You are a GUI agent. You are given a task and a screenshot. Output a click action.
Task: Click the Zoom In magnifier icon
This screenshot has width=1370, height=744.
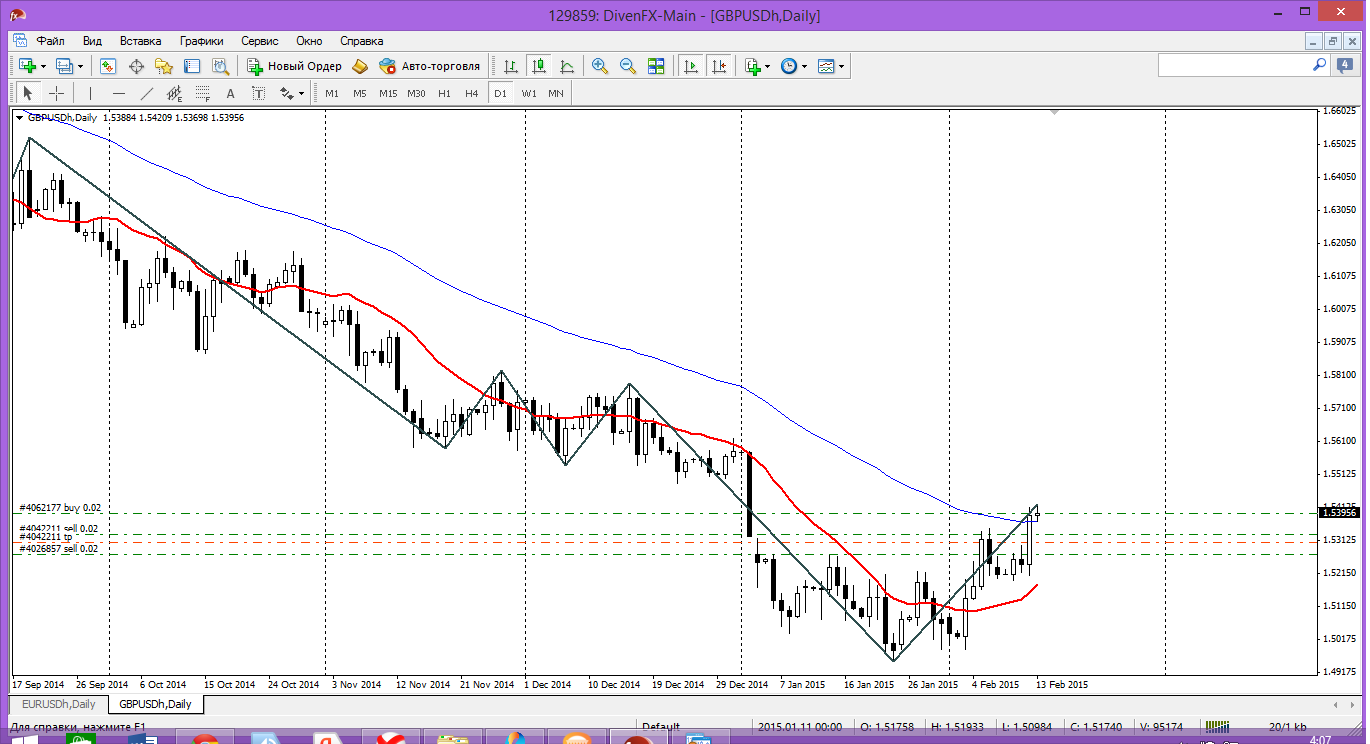pyautogui.click(x=600, y=66)
